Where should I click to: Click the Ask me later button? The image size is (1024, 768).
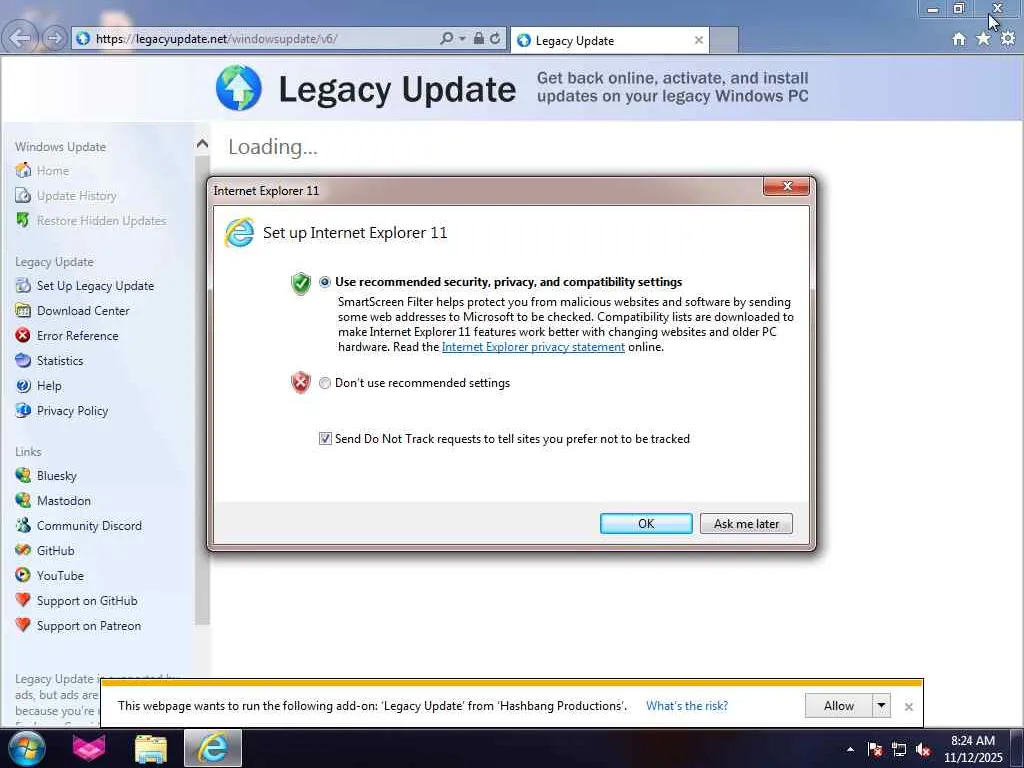pos(746,524)
